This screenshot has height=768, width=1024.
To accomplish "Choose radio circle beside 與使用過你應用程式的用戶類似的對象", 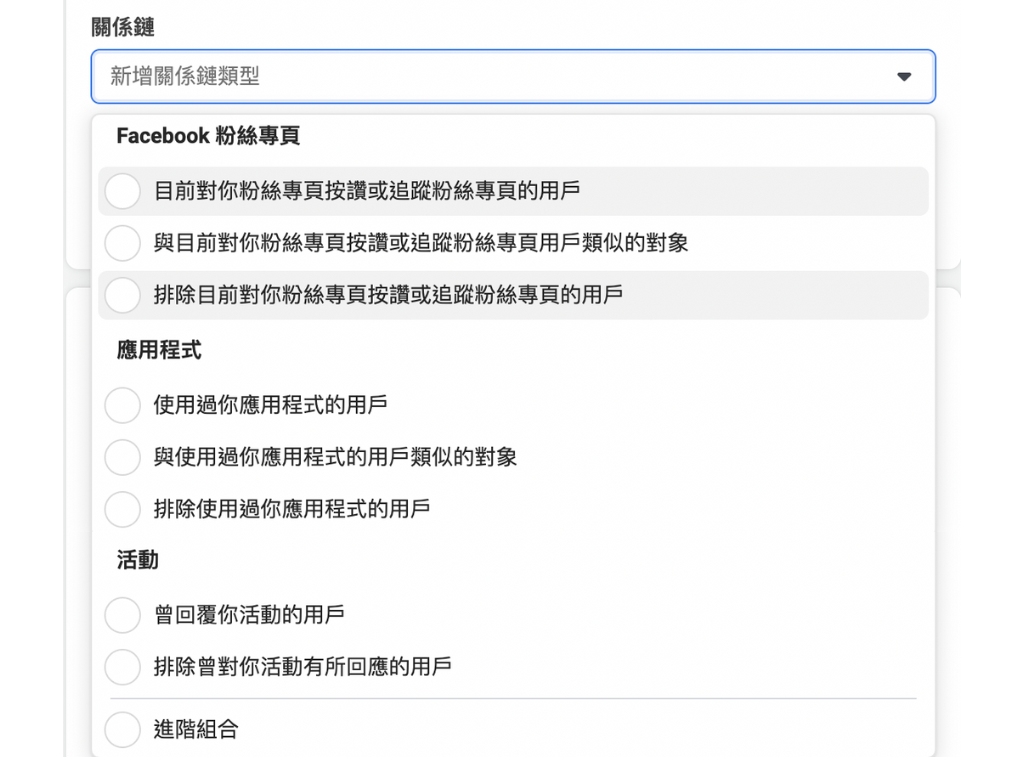I will (x=122, y=457).
